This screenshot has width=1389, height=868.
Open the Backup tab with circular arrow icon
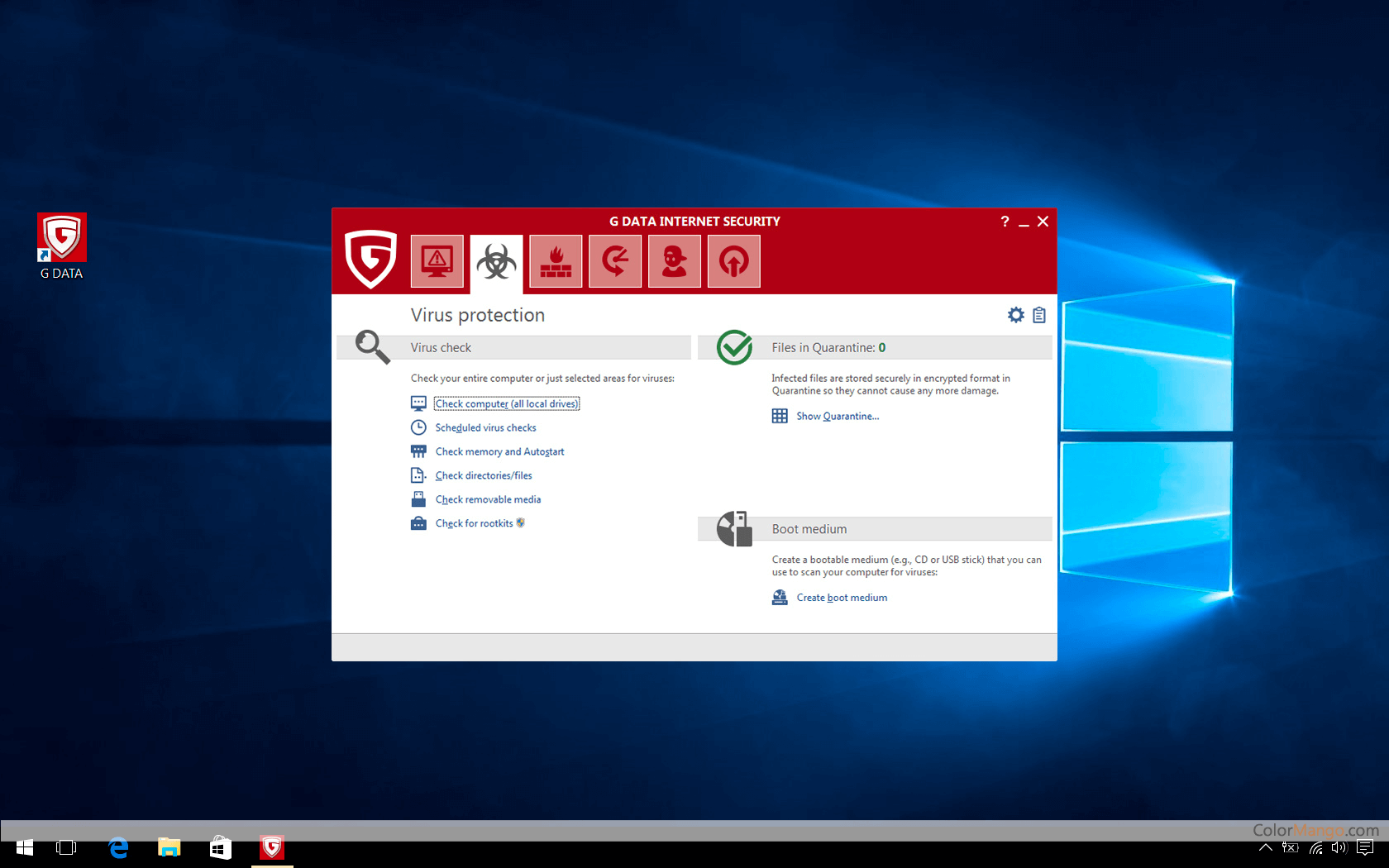[x=615, y=261]
